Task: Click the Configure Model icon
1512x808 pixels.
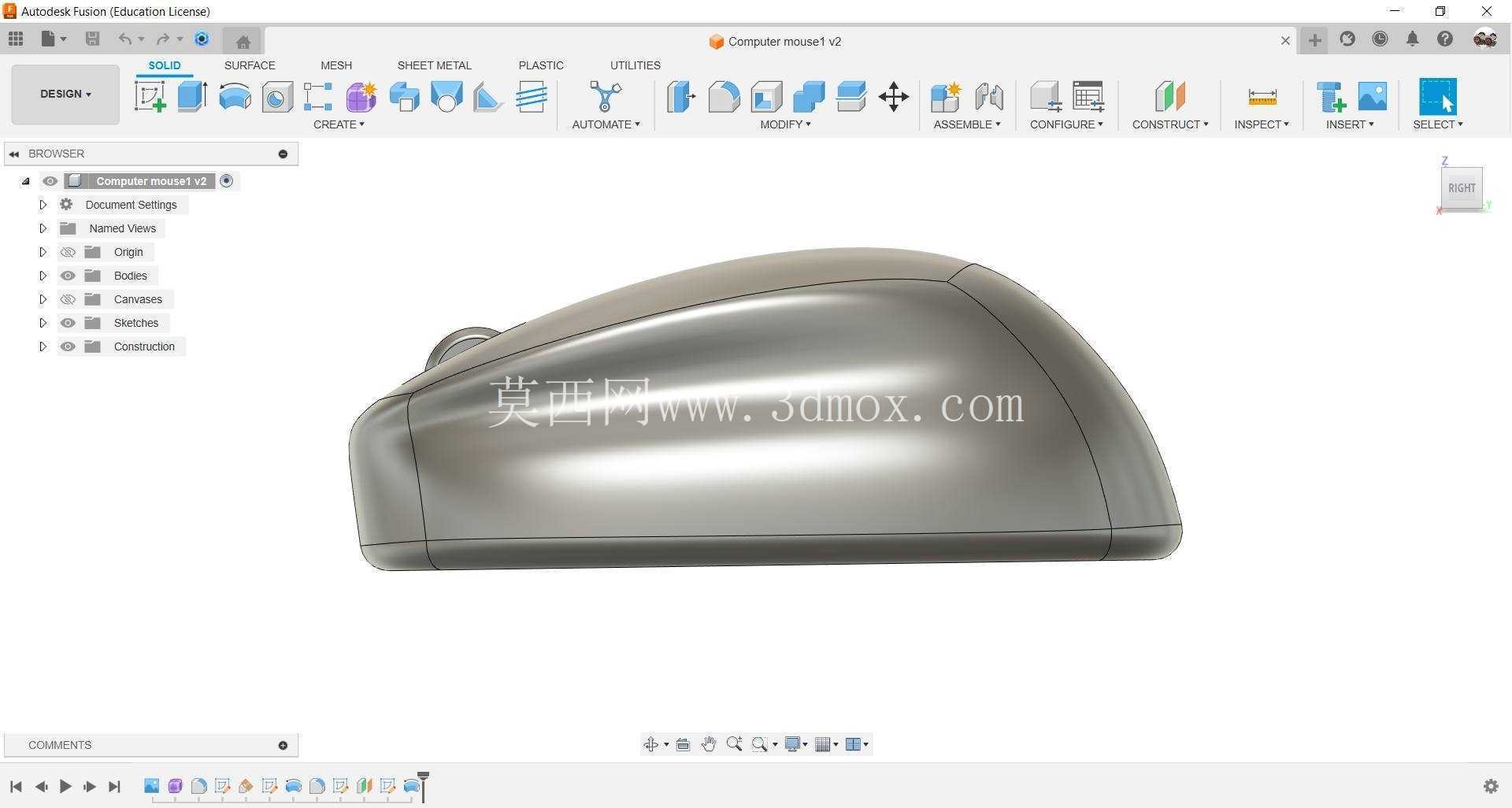Action: [1046, 97]
